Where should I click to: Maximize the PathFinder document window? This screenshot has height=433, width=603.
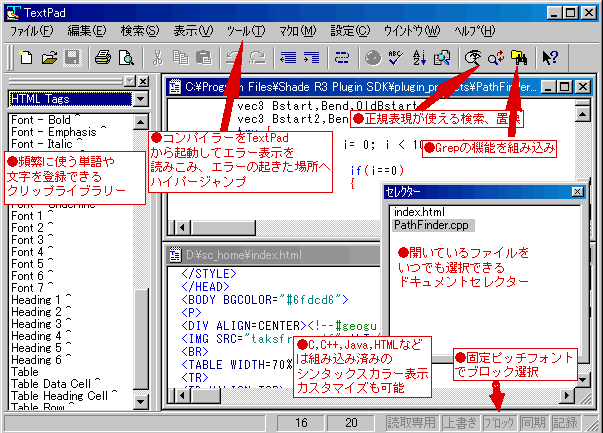pyautogui.click(x=565, y=87)
